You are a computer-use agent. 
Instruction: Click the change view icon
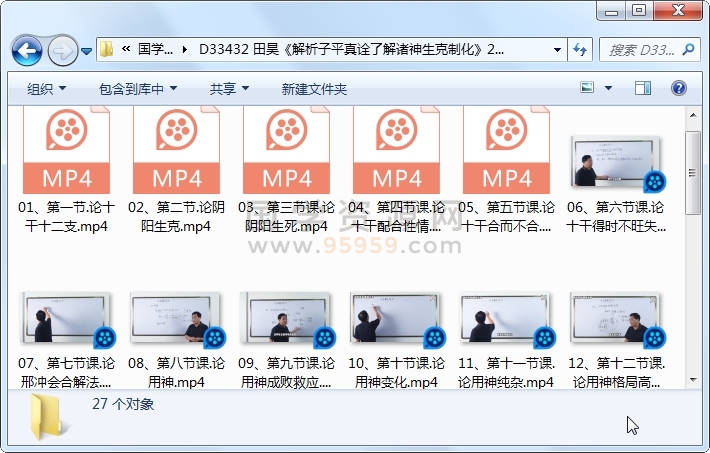(x=587, y=87)
